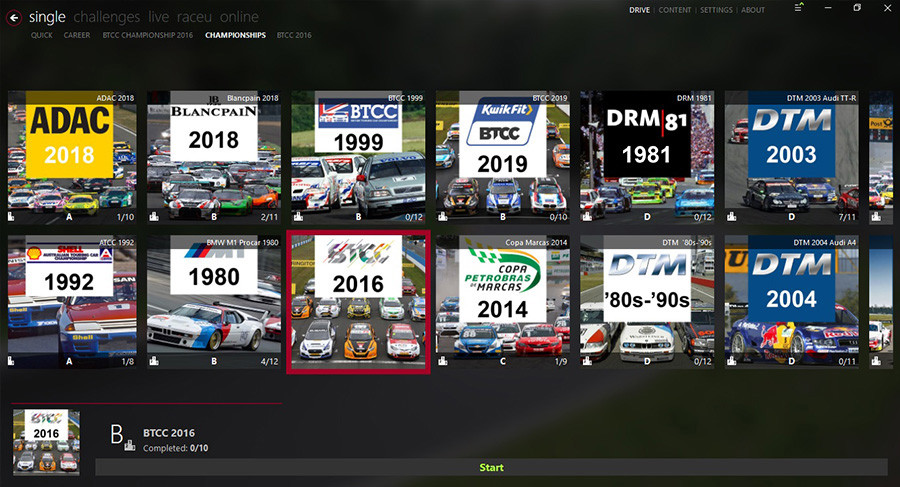Click the podium icon on the BTCC 1999 card
The image size is (900, 487).
click(x=298, y=217)
